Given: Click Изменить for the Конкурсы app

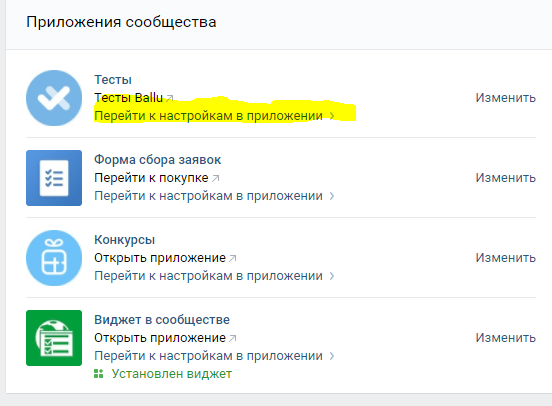Looking at the screenshot, I should 506,257.
